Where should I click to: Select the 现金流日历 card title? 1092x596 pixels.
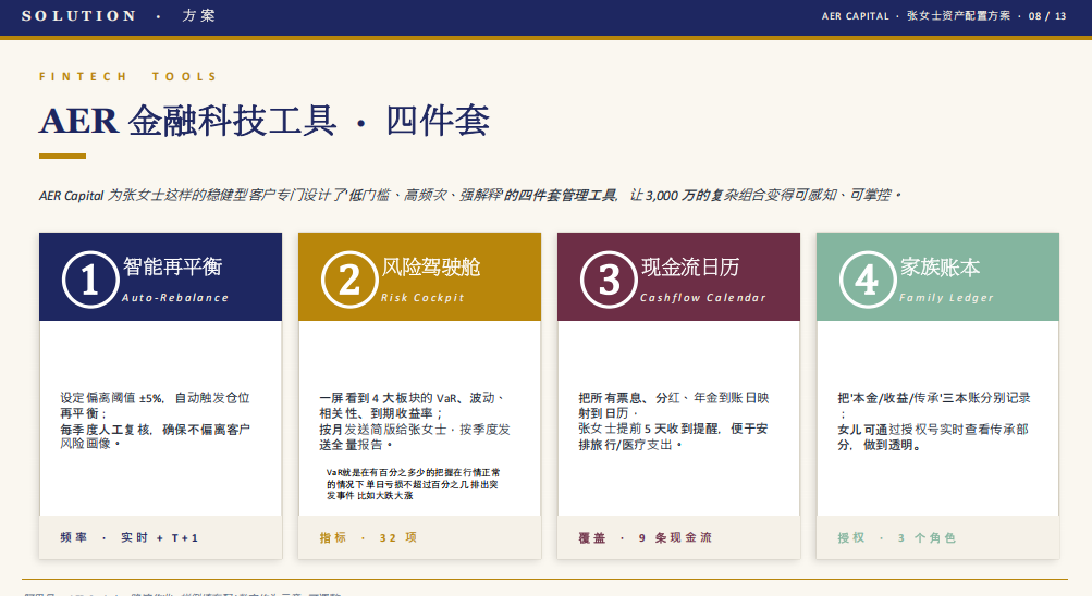(690, 267)
